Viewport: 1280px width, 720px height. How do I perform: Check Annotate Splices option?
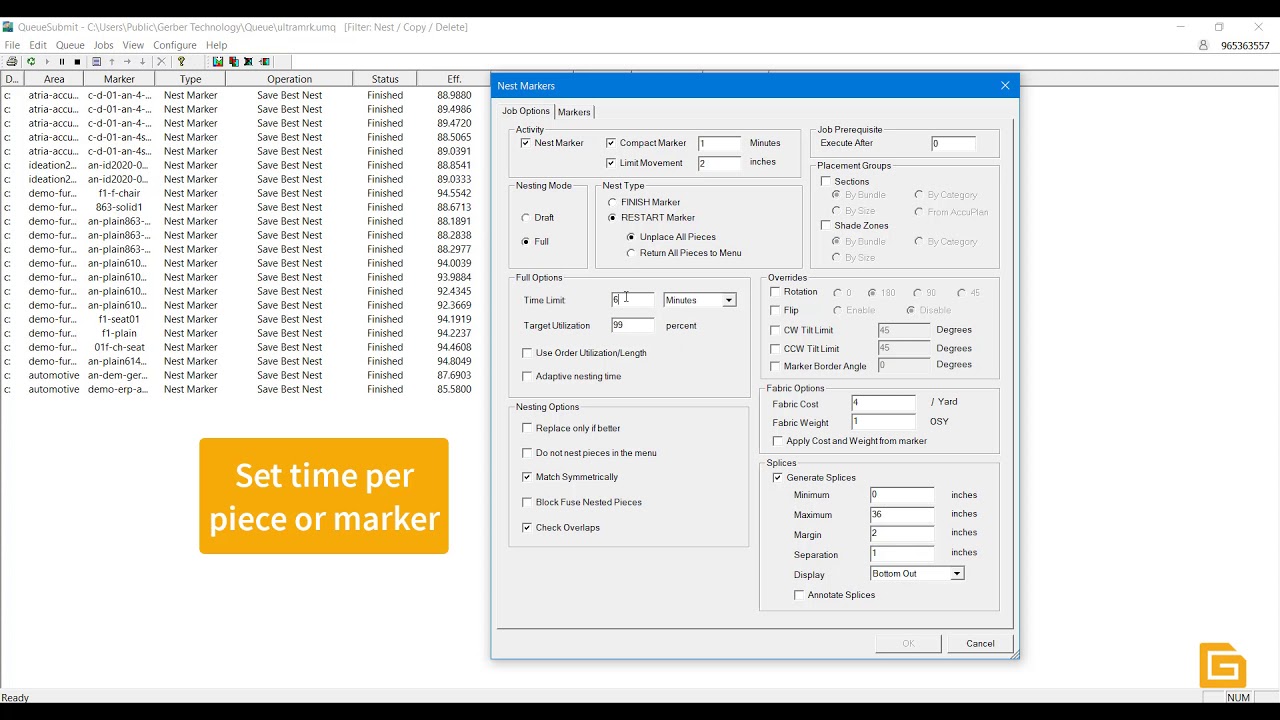point(799,595)
